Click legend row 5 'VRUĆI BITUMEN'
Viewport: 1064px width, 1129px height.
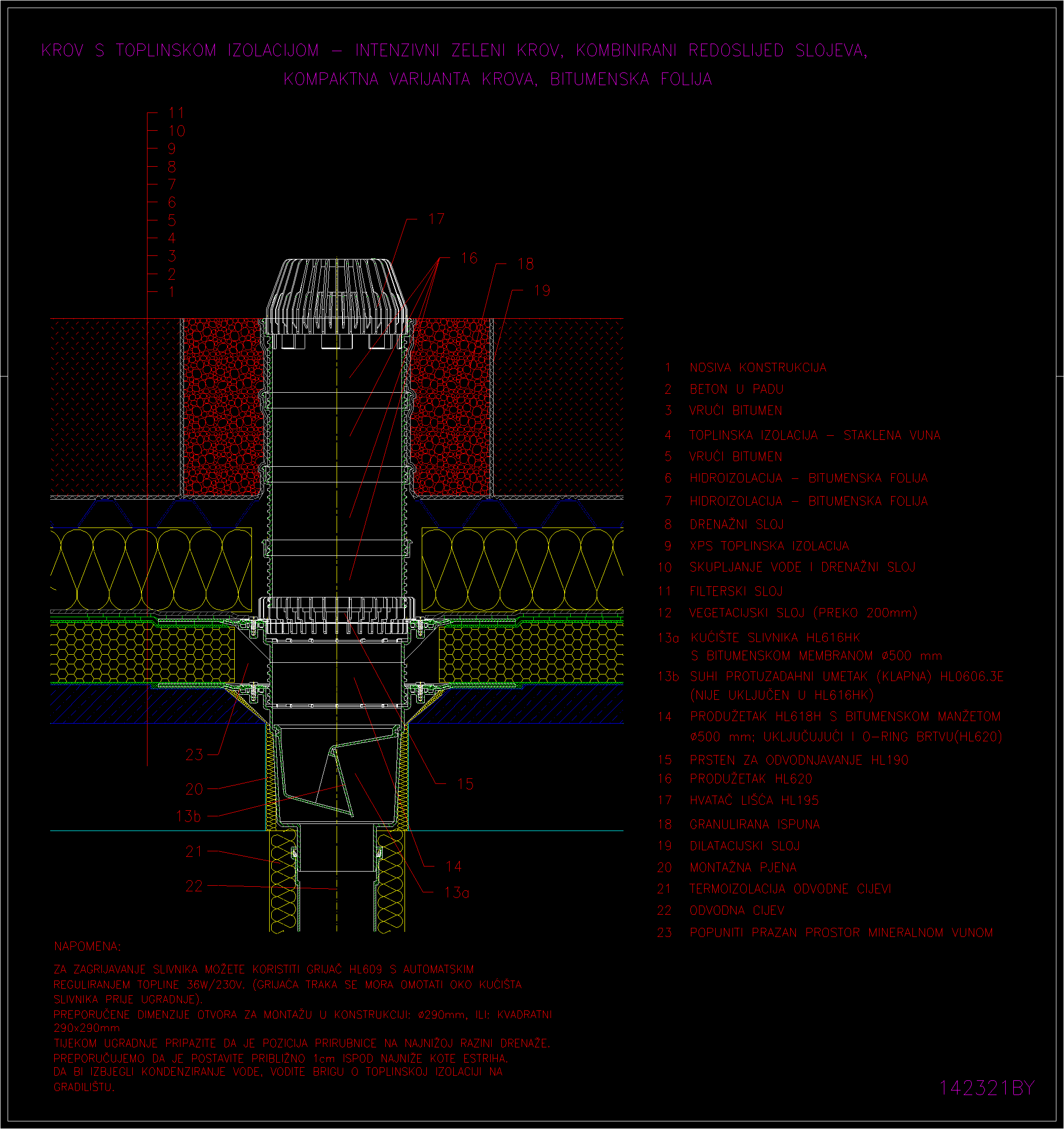736,457
